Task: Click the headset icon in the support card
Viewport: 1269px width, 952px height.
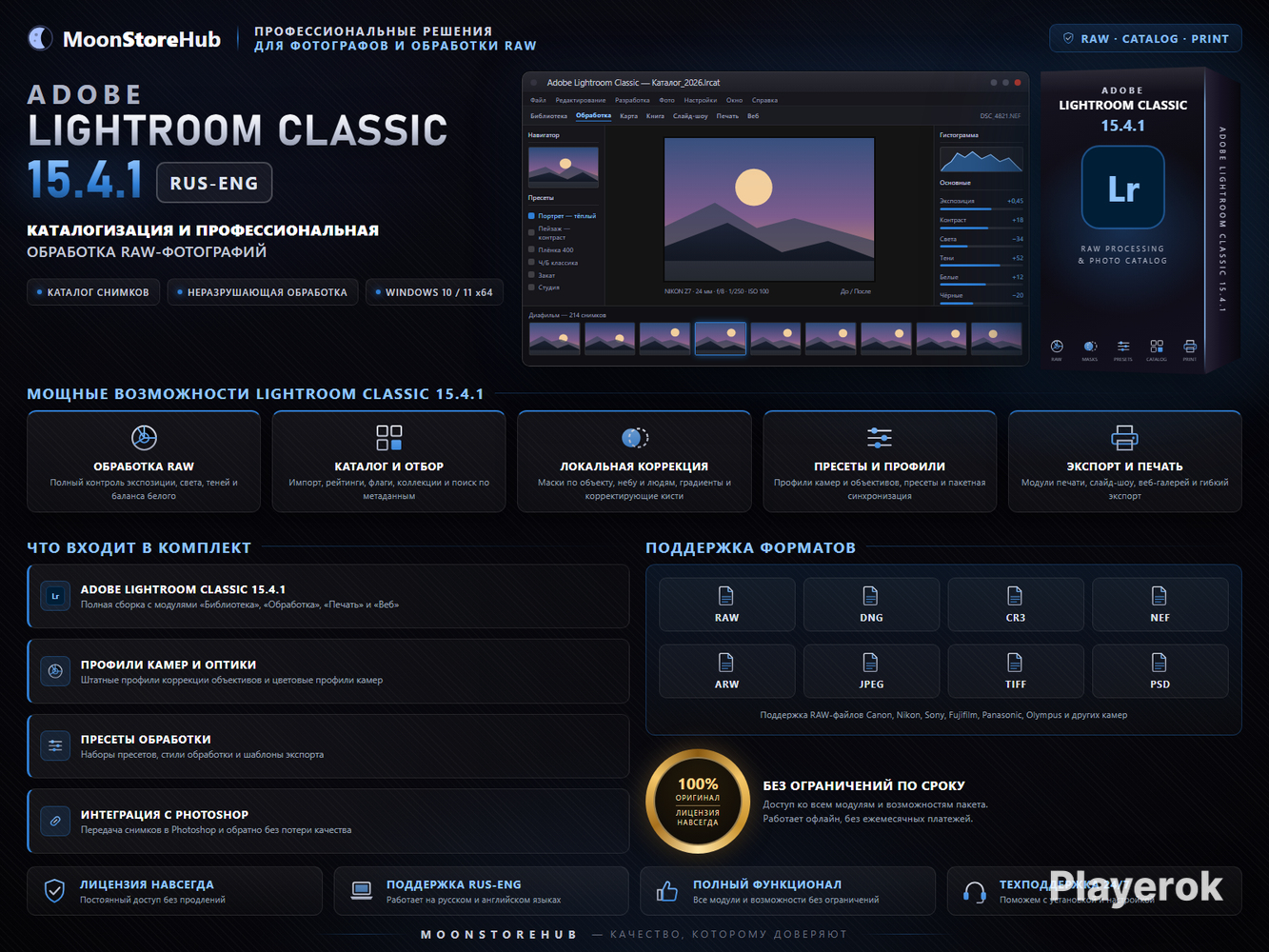Action: [x=975, y=892]
